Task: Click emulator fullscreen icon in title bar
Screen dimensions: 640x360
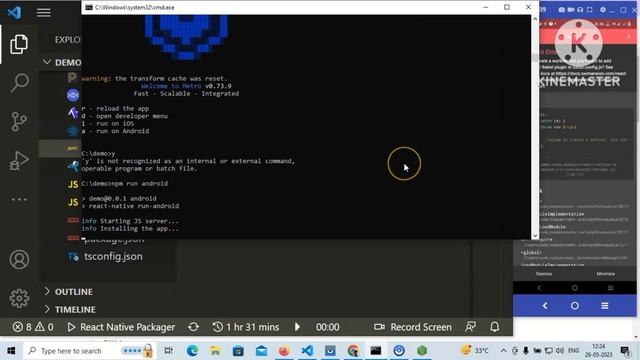Action: pyautogui.click(x=589, y=9)
